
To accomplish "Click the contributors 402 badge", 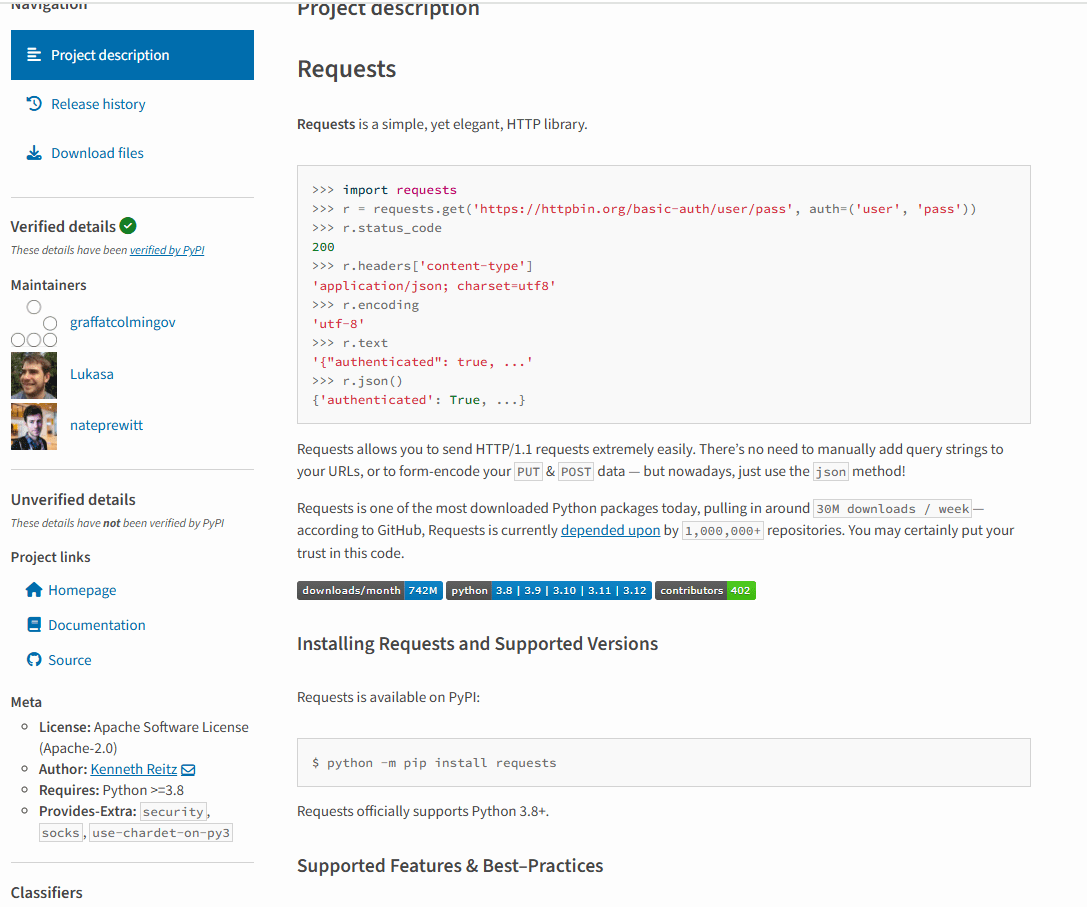I will 705,591.
